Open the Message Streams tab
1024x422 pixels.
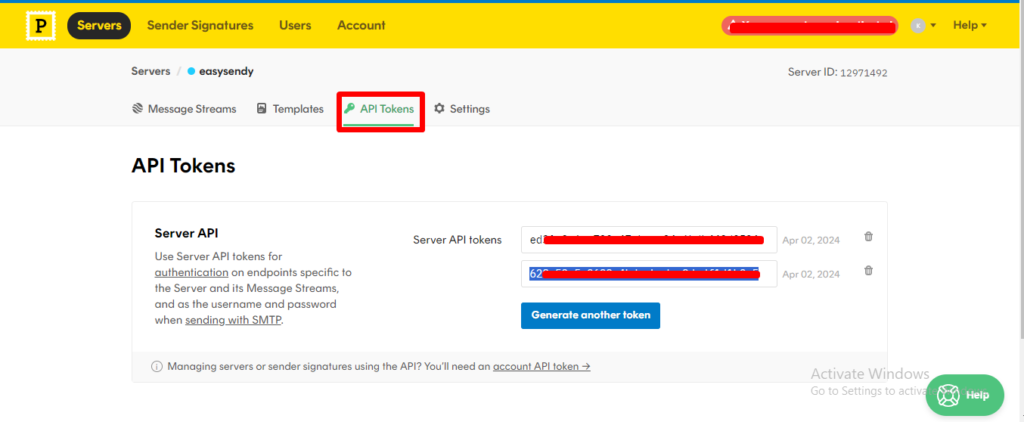click(x=184, y=109)
